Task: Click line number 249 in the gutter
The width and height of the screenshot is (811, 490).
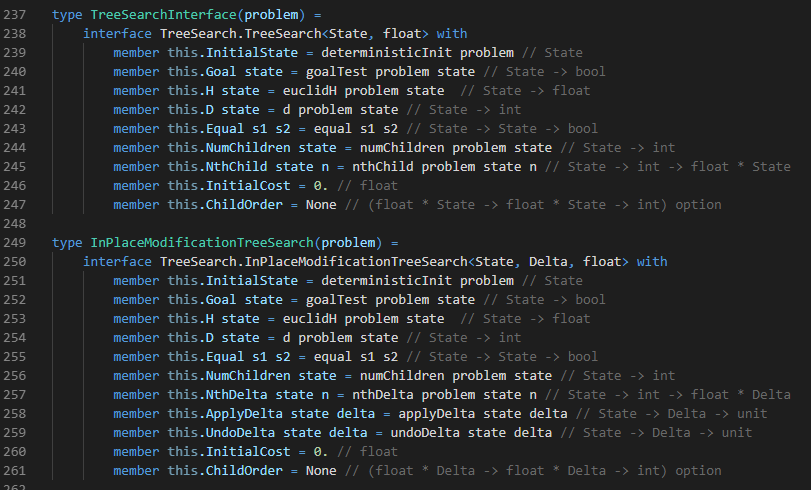Action: tap(18, 243)
